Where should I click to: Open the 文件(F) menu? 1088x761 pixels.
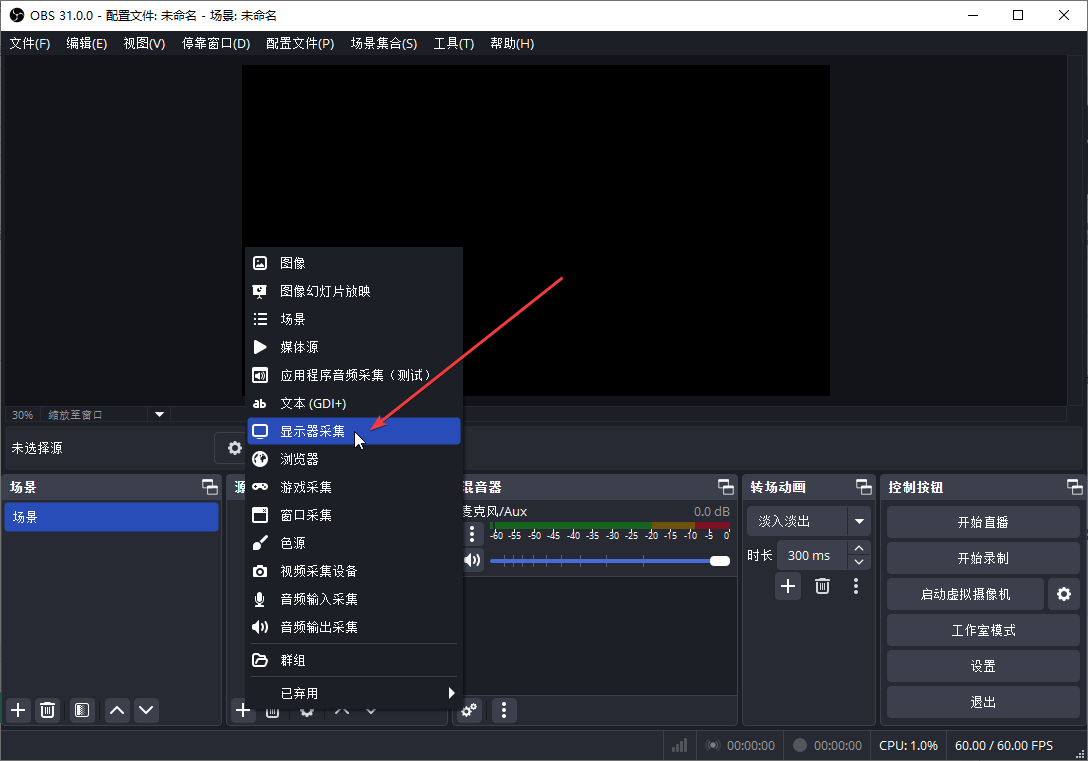(30, 44)
